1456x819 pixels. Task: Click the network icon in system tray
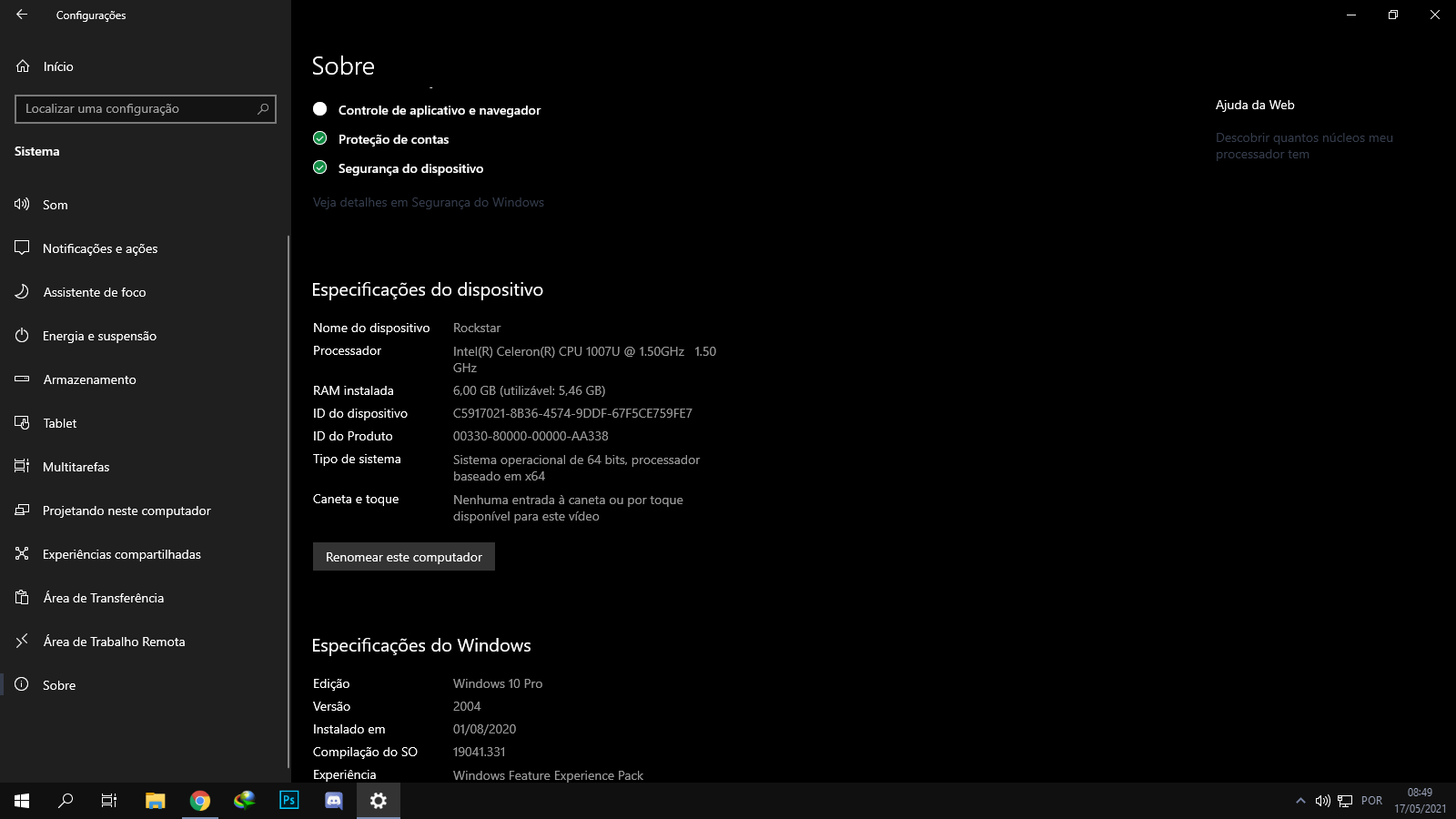click(x=1345, y=801)
